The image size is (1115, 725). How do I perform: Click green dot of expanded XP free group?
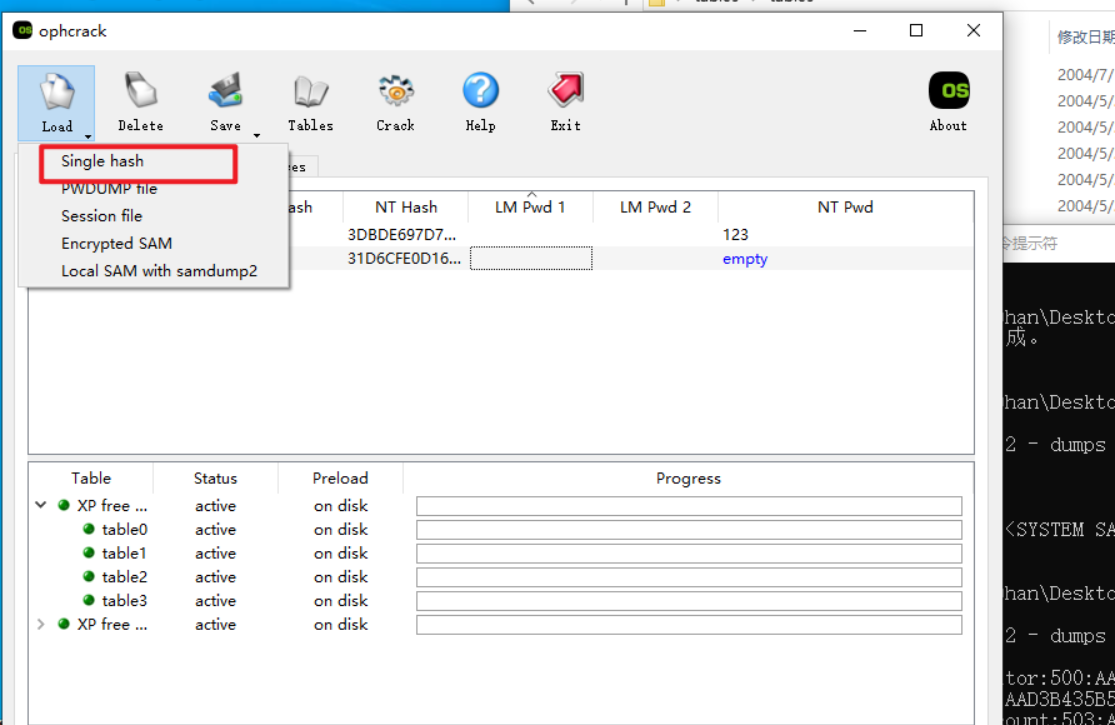[x=64, y=505]
